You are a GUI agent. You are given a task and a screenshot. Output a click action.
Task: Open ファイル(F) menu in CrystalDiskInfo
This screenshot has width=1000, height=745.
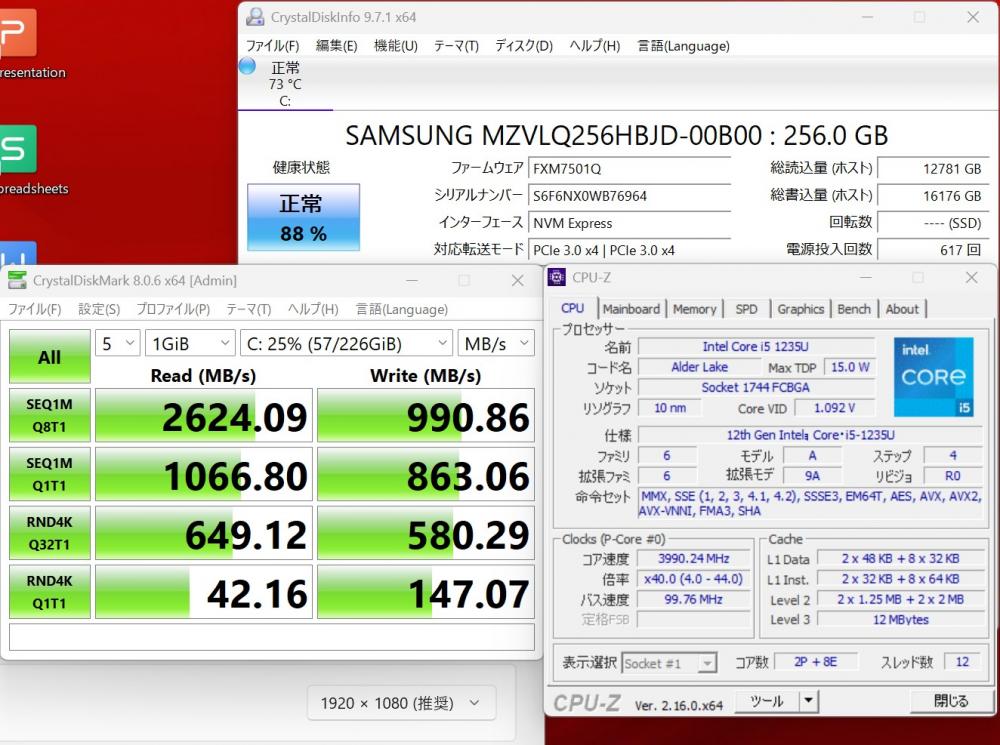(272, 46)
